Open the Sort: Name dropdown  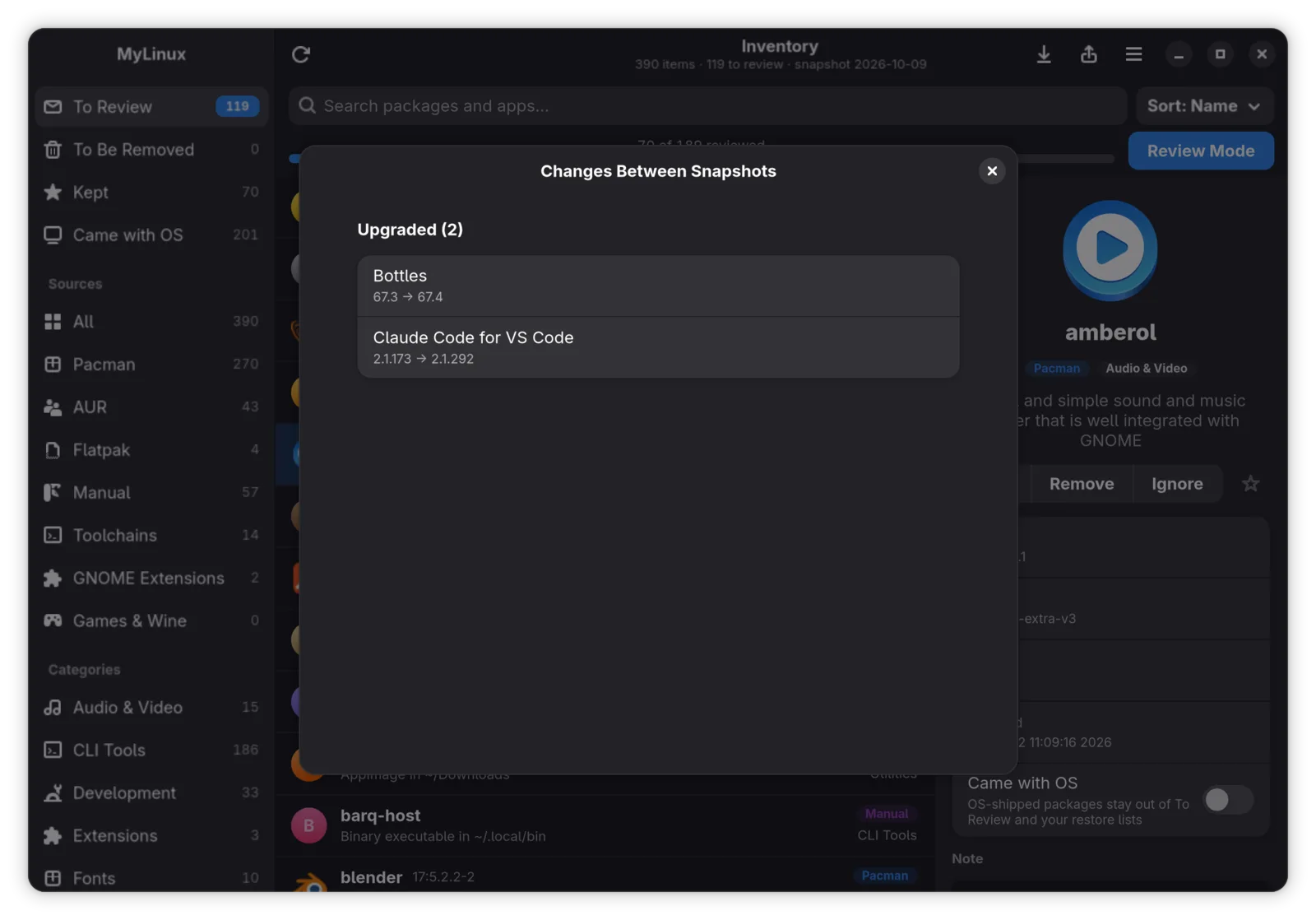pos(1204,106)
